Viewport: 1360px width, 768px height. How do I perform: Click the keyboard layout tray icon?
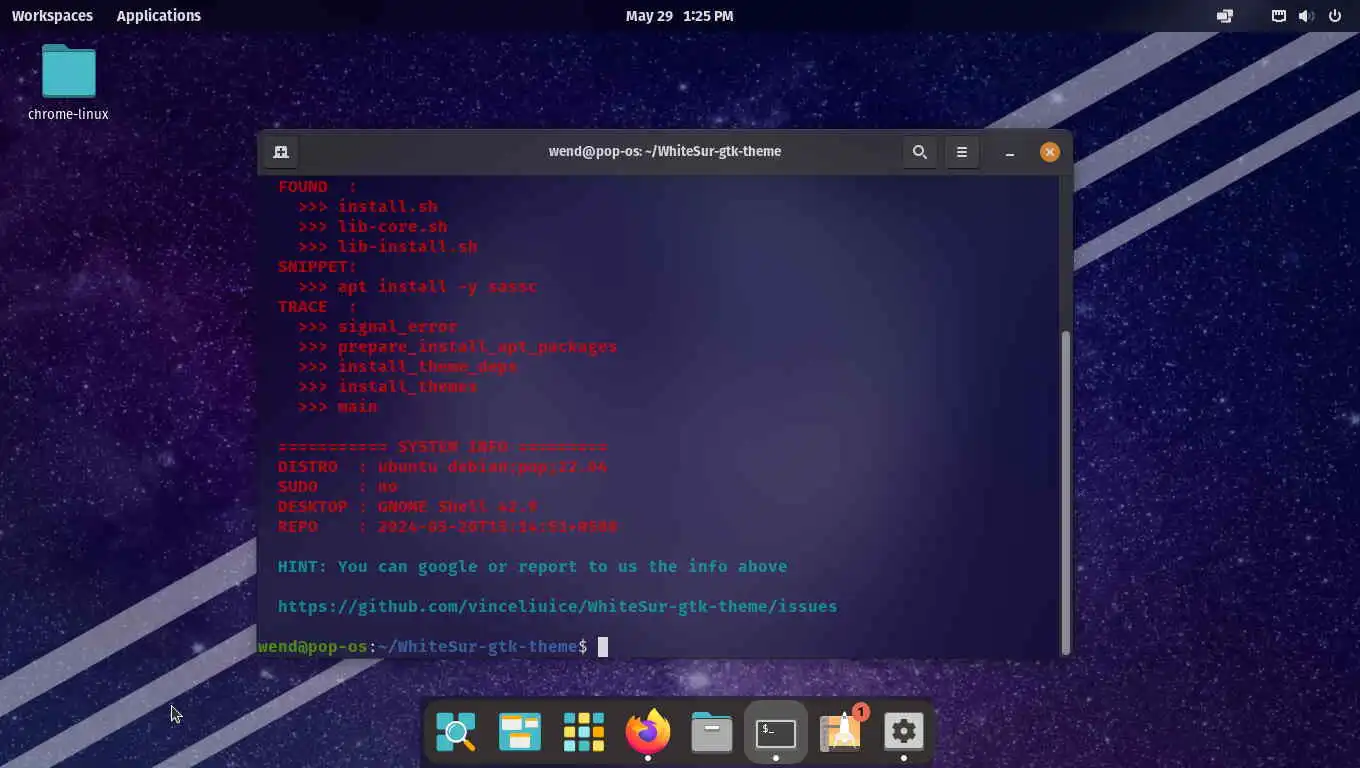coord(1279,16)
